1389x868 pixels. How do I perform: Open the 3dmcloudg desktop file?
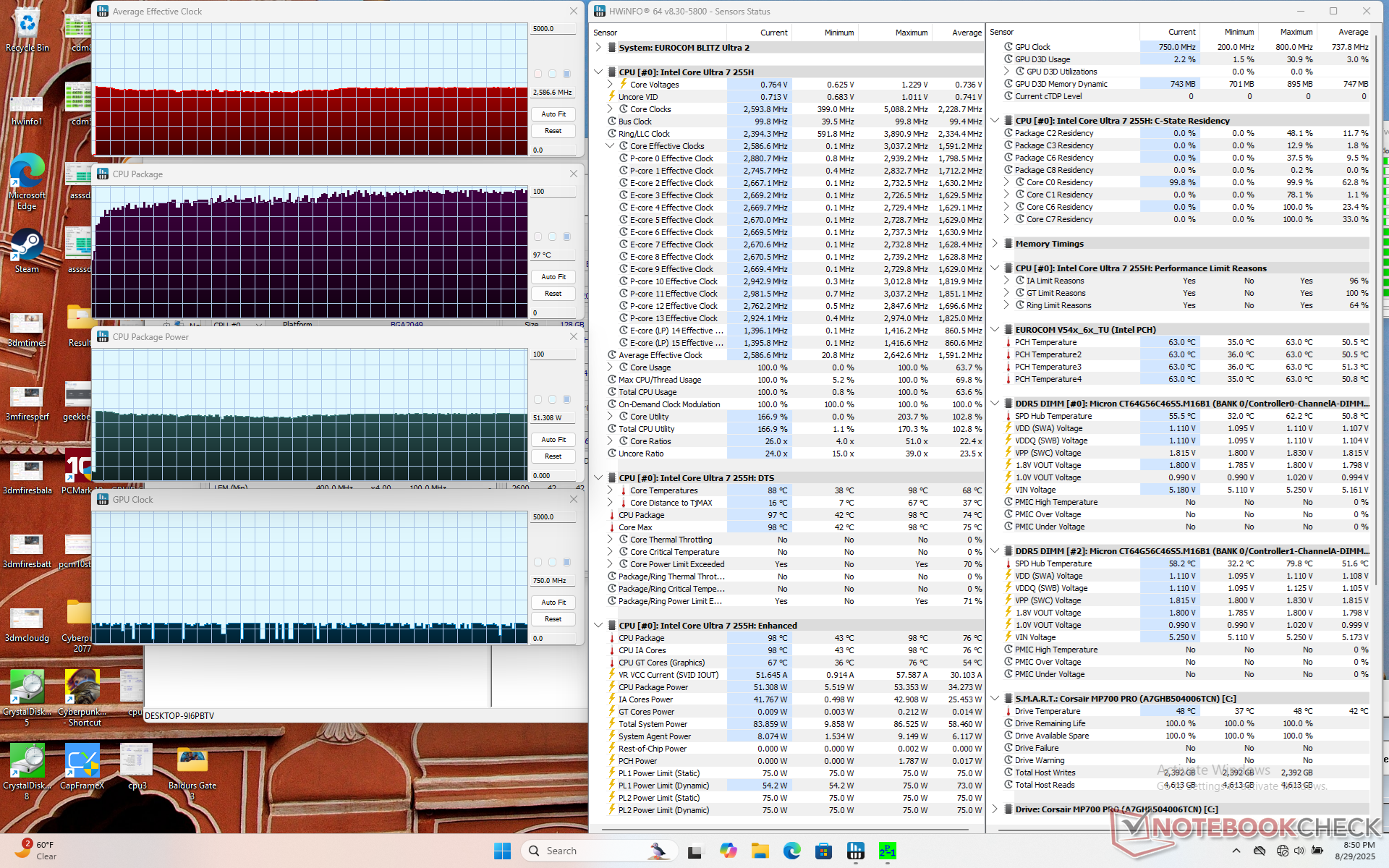27,625
